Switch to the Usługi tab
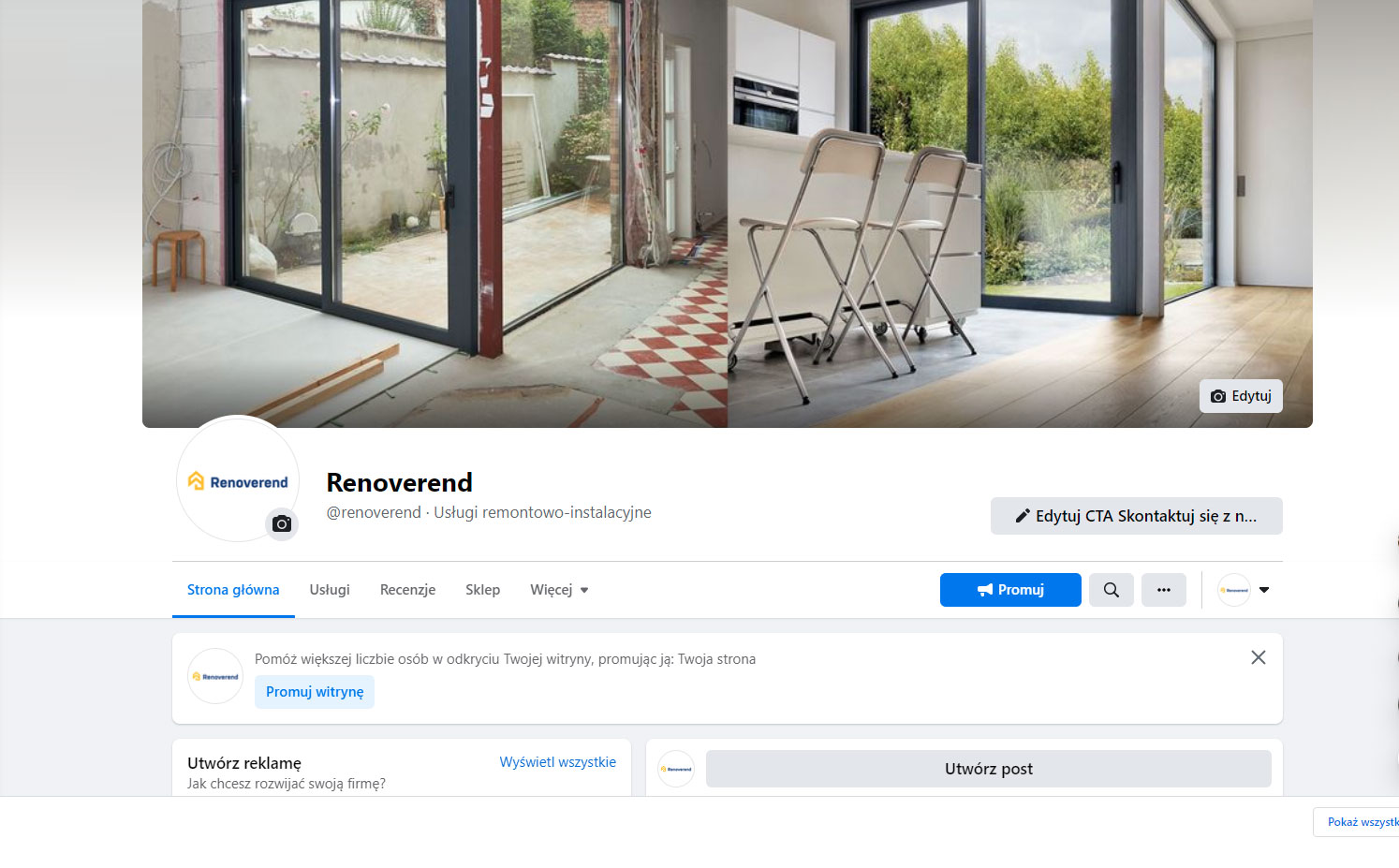 click(x=330, y=590)
